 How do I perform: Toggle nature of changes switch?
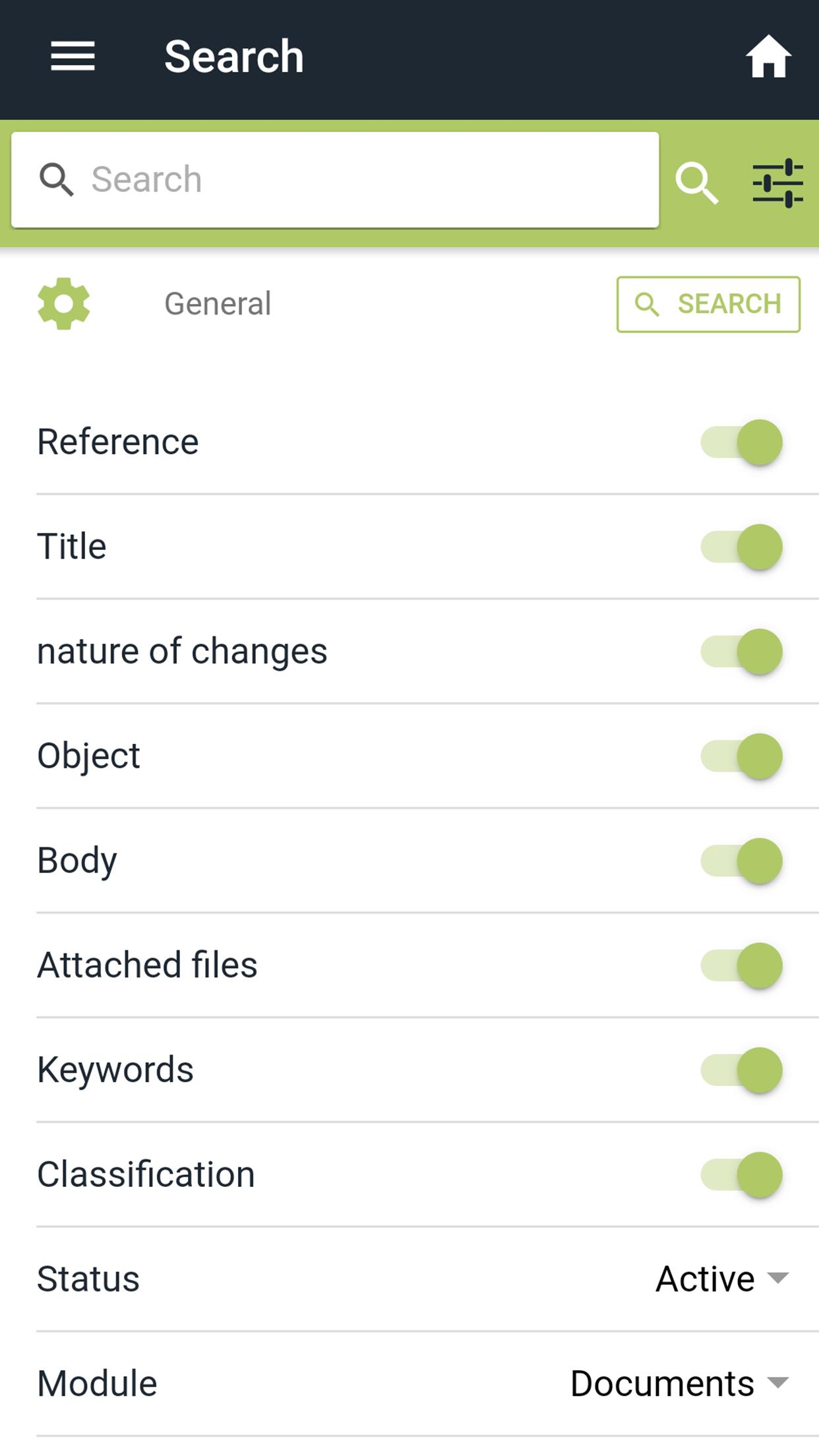click(x=741, y=652)
